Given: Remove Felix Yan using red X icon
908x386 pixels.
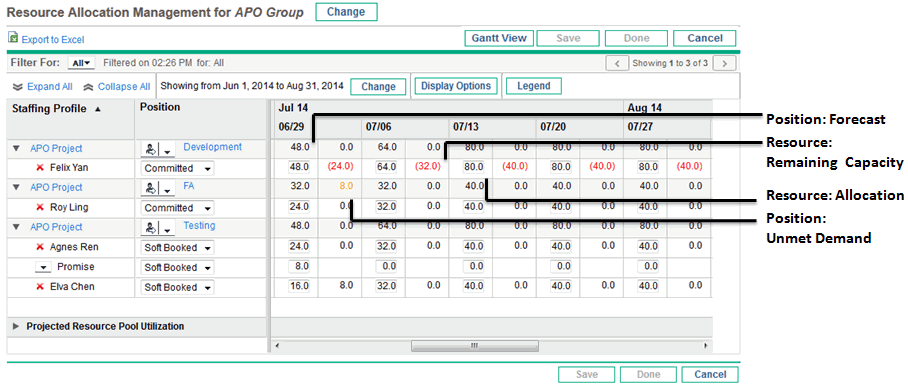Looking at the screenshot, I should (x=40, y=168).
